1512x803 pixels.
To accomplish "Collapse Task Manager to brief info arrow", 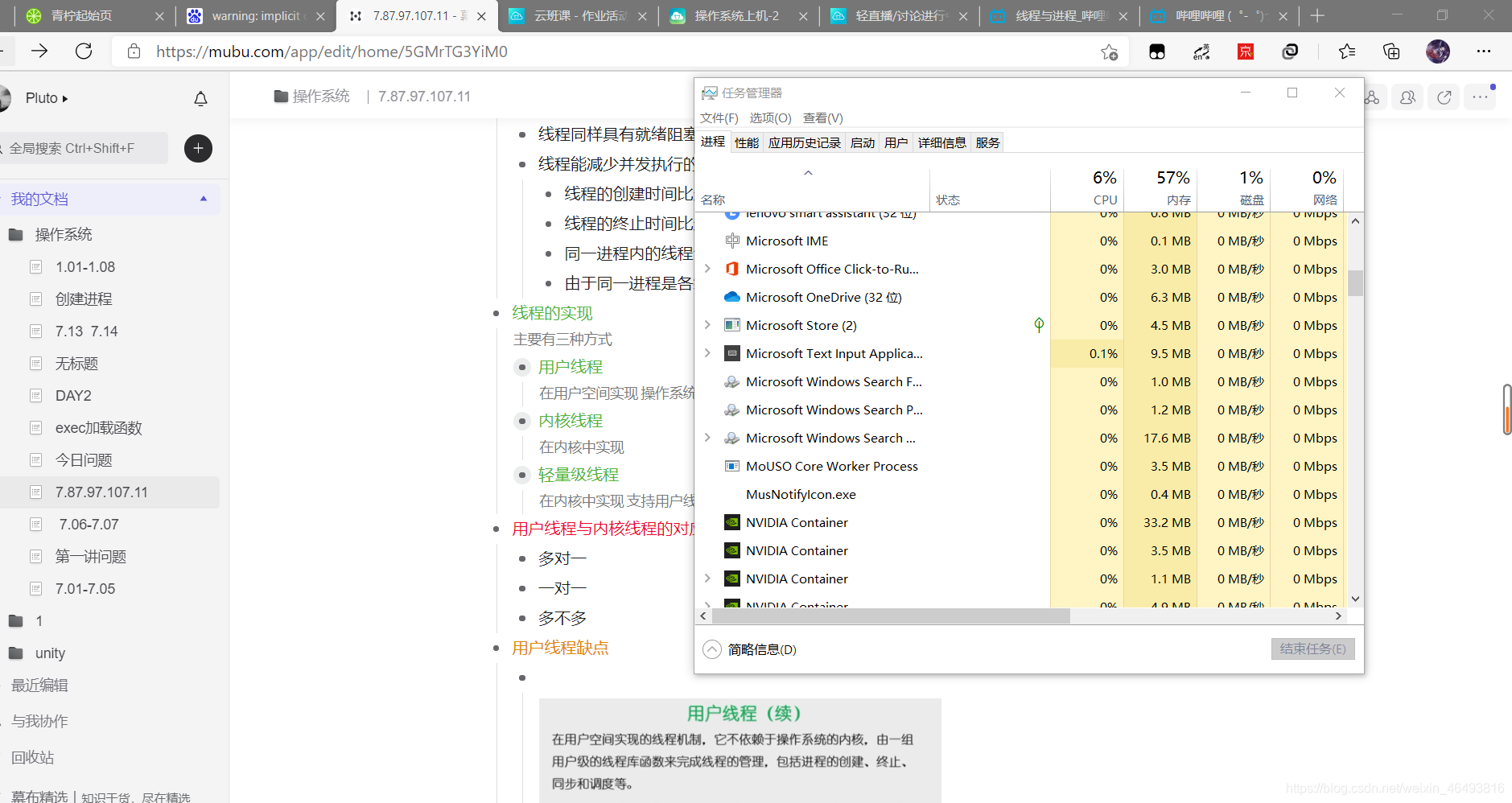I will click(x=712, y=649).
